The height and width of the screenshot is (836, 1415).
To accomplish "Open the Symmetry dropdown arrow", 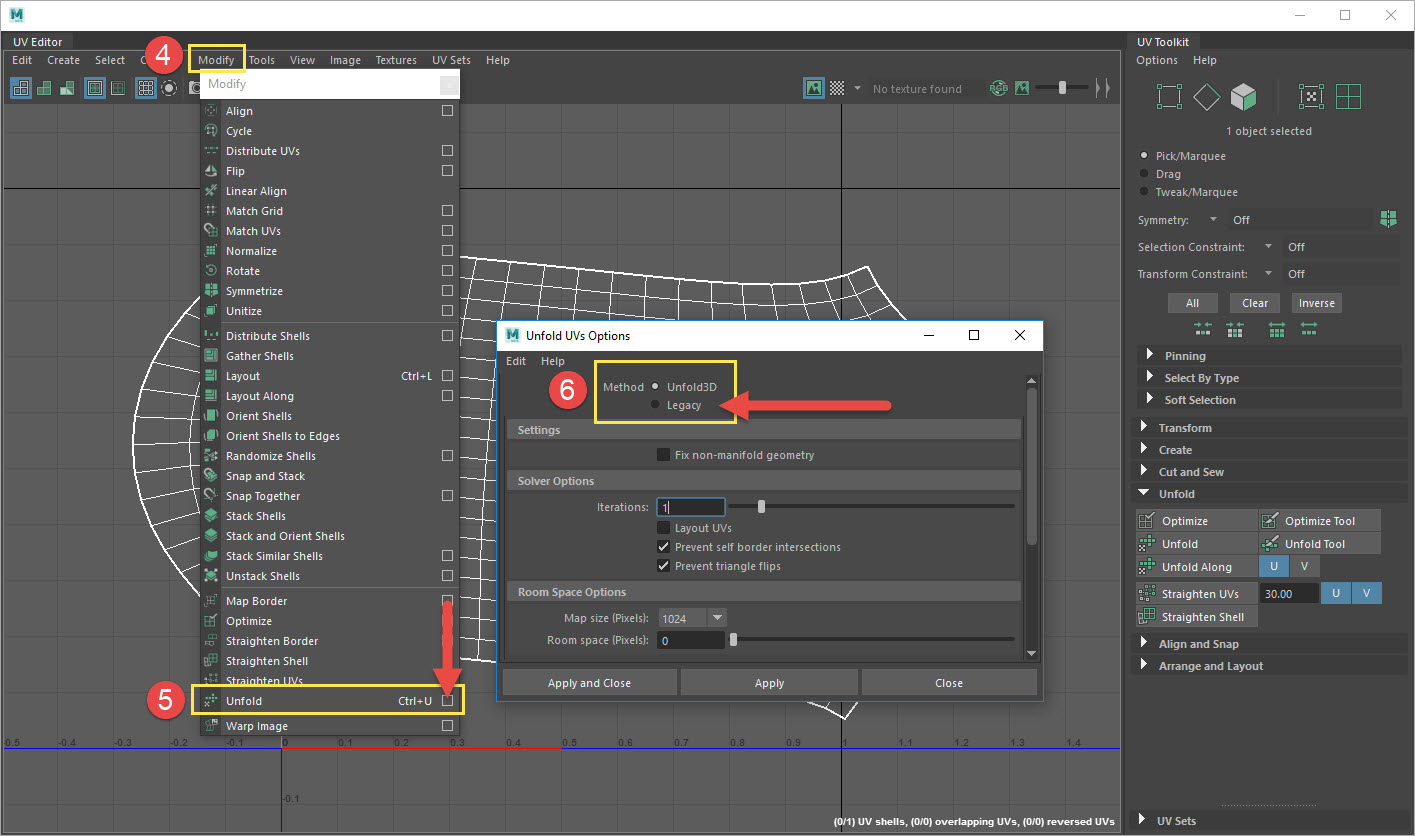I will pyautogui.click(x=1213, y=219).
